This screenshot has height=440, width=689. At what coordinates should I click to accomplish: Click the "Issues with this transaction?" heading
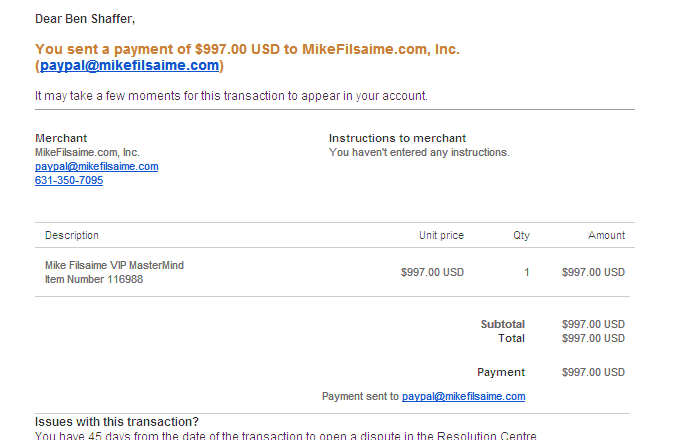click(x=117, y=422)
